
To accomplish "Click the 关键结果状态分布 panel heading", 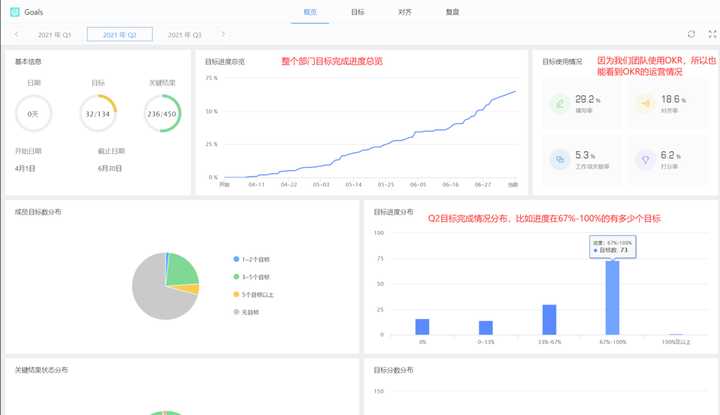I will (x=41, y=370).
